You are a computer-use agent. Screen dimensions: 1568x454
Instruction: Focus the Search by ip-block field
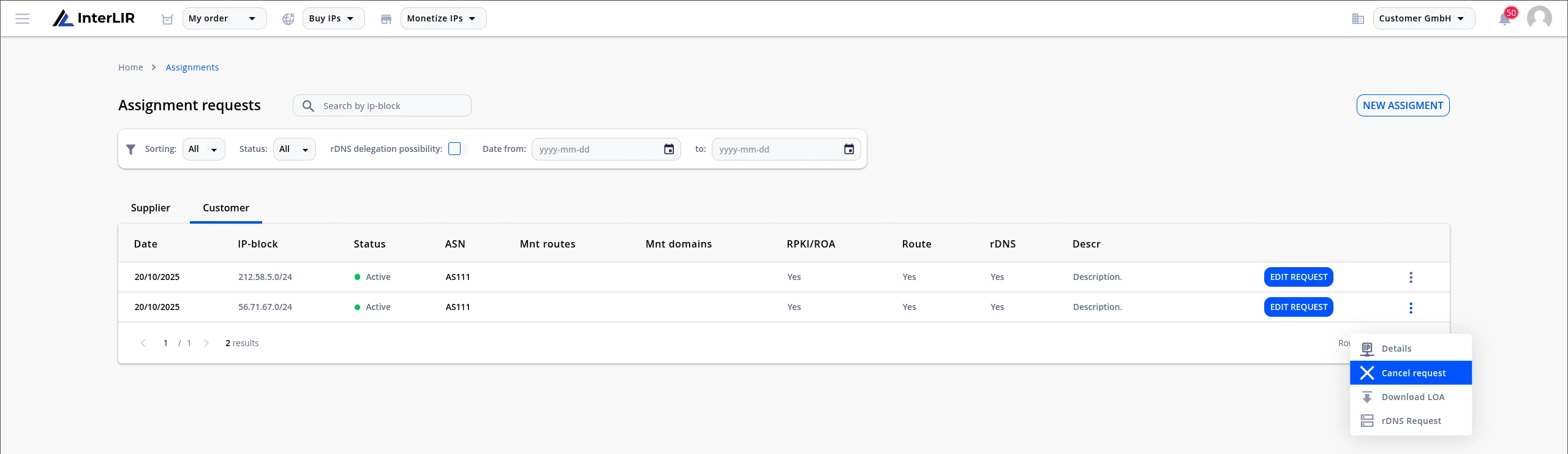click(382, 105)
